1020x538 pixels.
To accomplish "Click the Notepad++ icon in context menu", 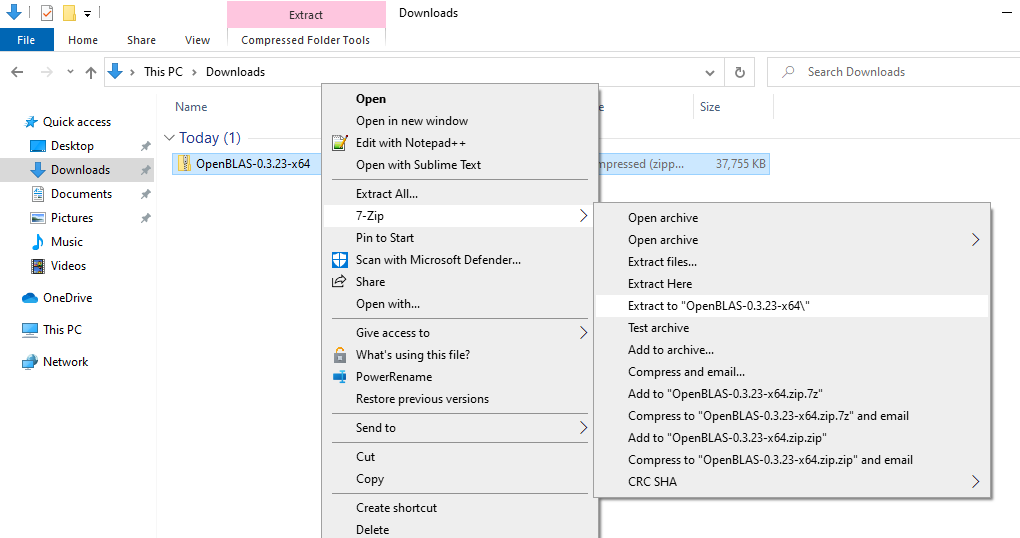I will coord(340,142).
